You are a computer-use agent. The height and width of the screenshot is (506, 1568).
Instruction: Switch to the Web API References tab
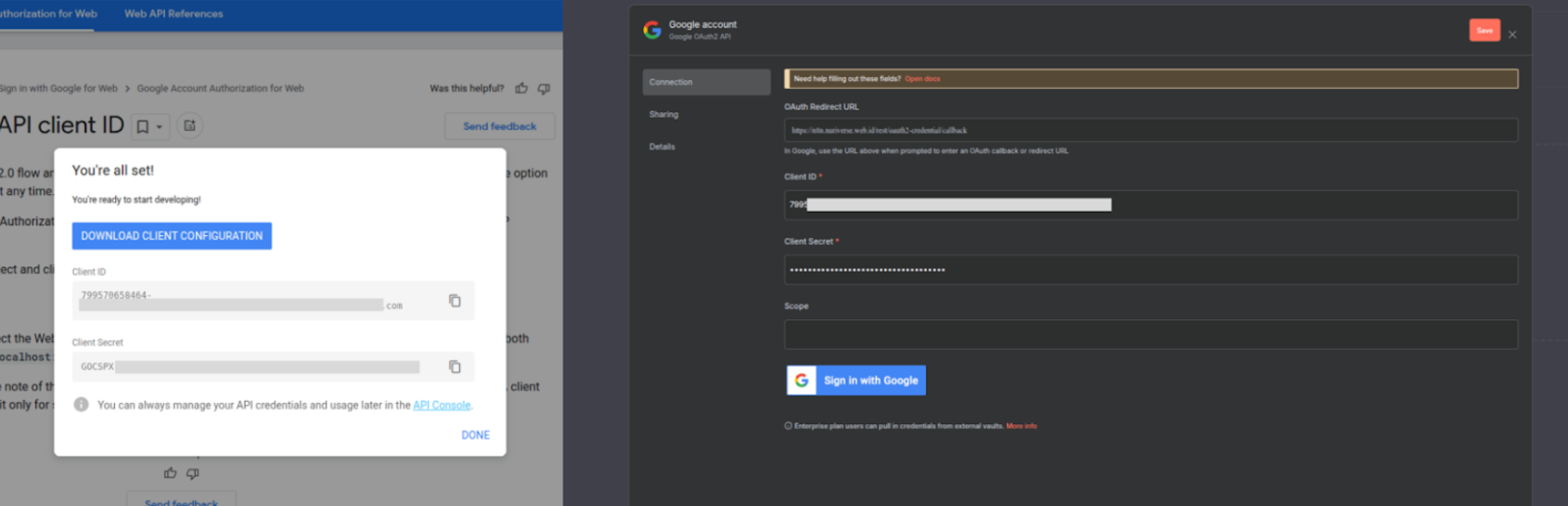[x=174, y=14]
